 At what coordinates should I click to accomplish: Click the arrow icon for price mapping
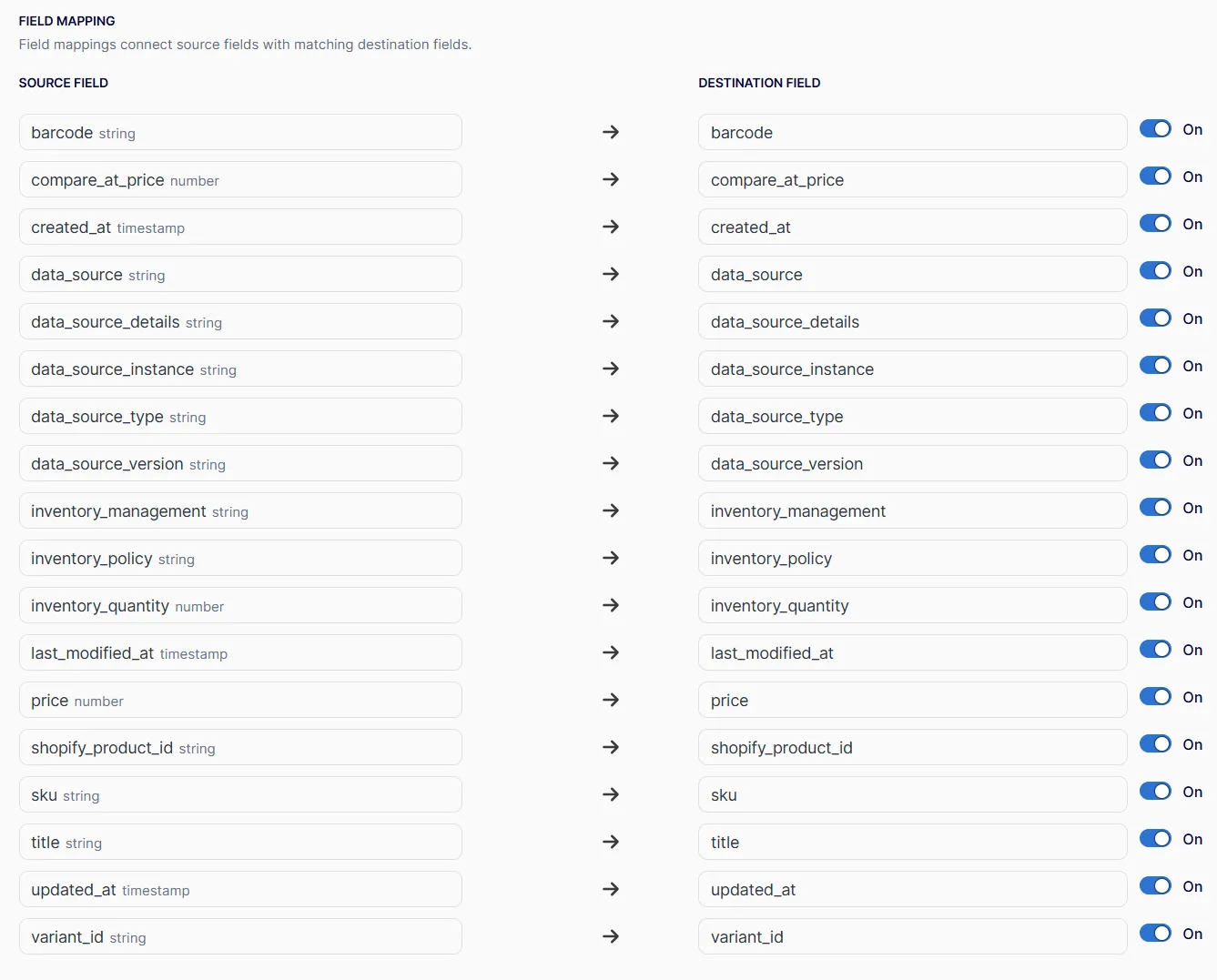tap(611, 700)
